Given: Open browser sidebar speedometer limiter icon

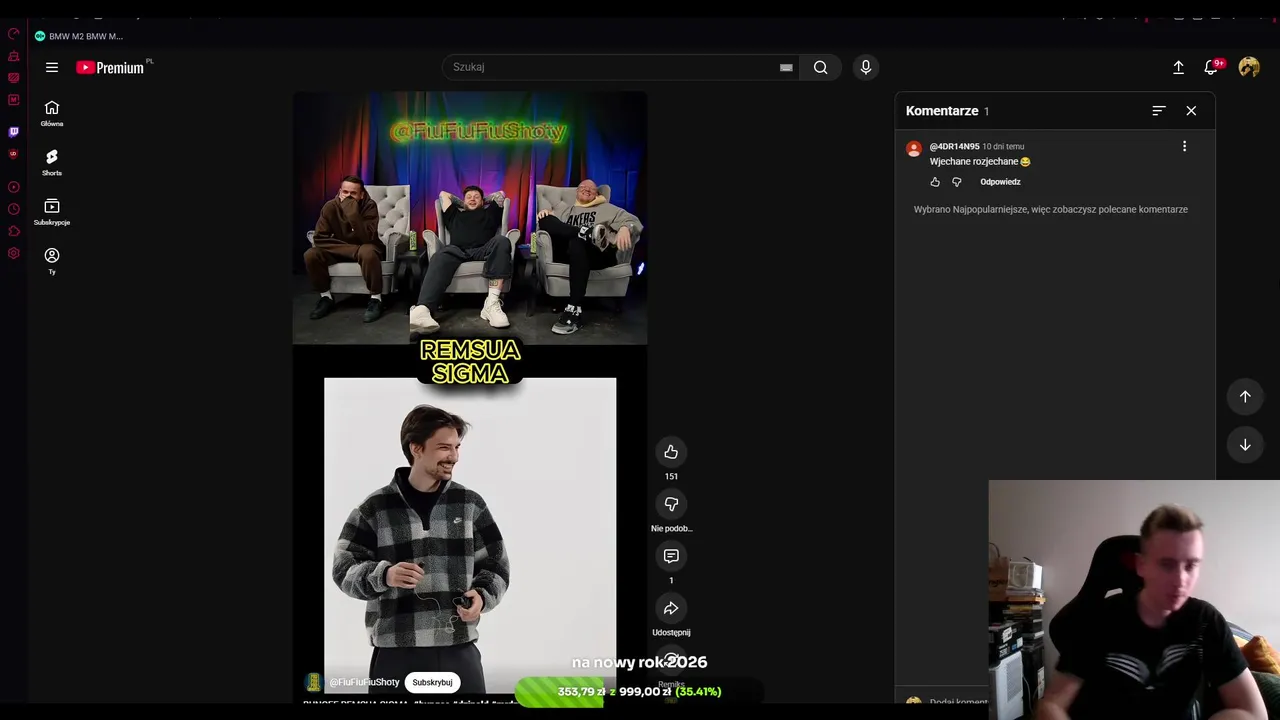Looking at the screenshot, I should (x=13, y=34).
